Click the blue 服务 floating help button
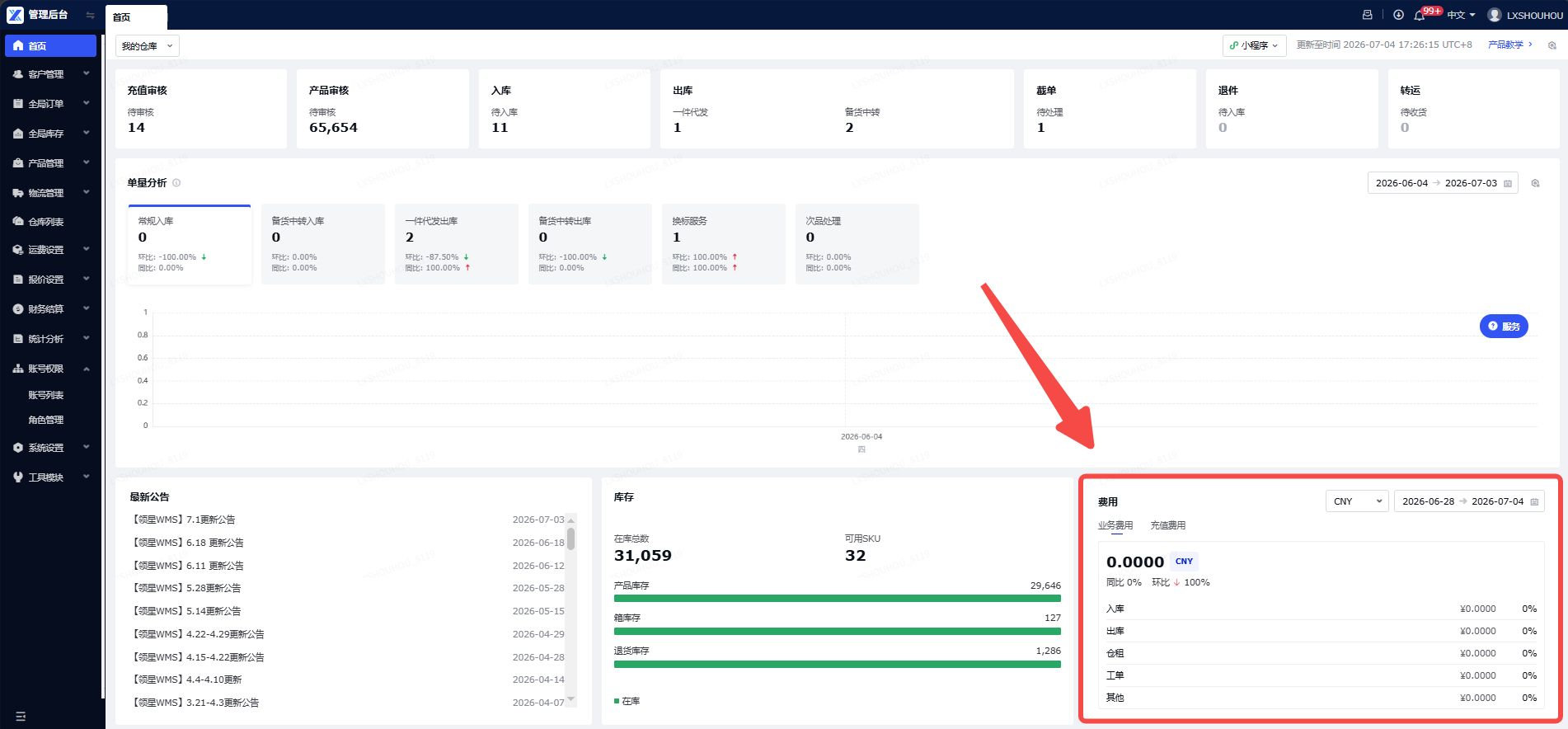The width and height of the screenshot is (1568, 729). pyautogui.click(x=1504, y=327)
